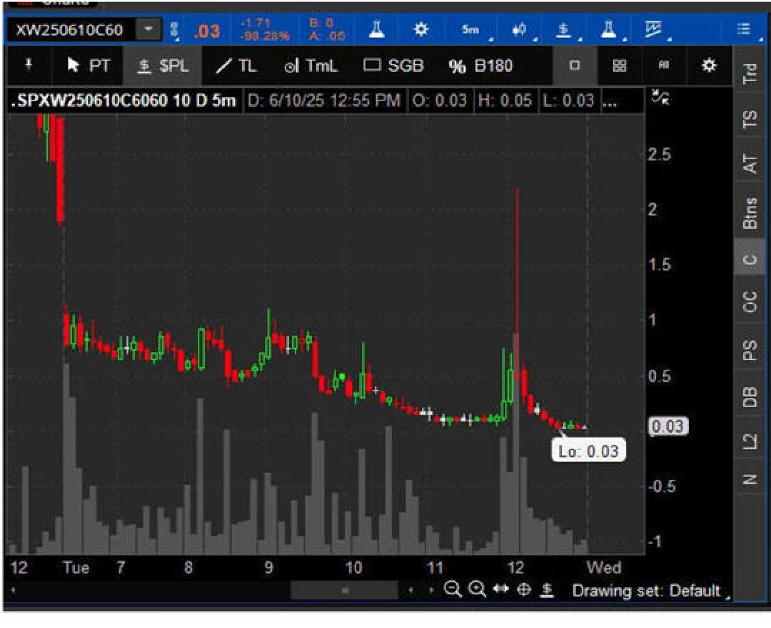Viewport: 771px width, 628px height.
Task: Select the $PL price level tool
Action: pyautogui.click(x=160, y=66)
